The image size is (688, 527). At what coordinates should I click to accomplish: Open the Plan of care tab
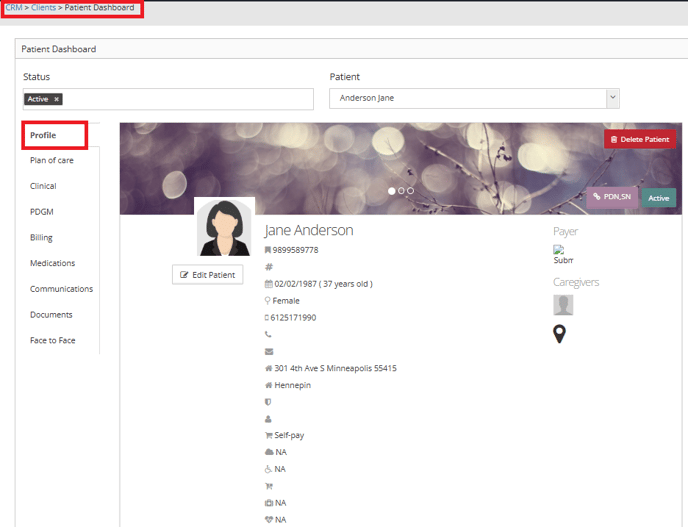click(x=52, y=160)
